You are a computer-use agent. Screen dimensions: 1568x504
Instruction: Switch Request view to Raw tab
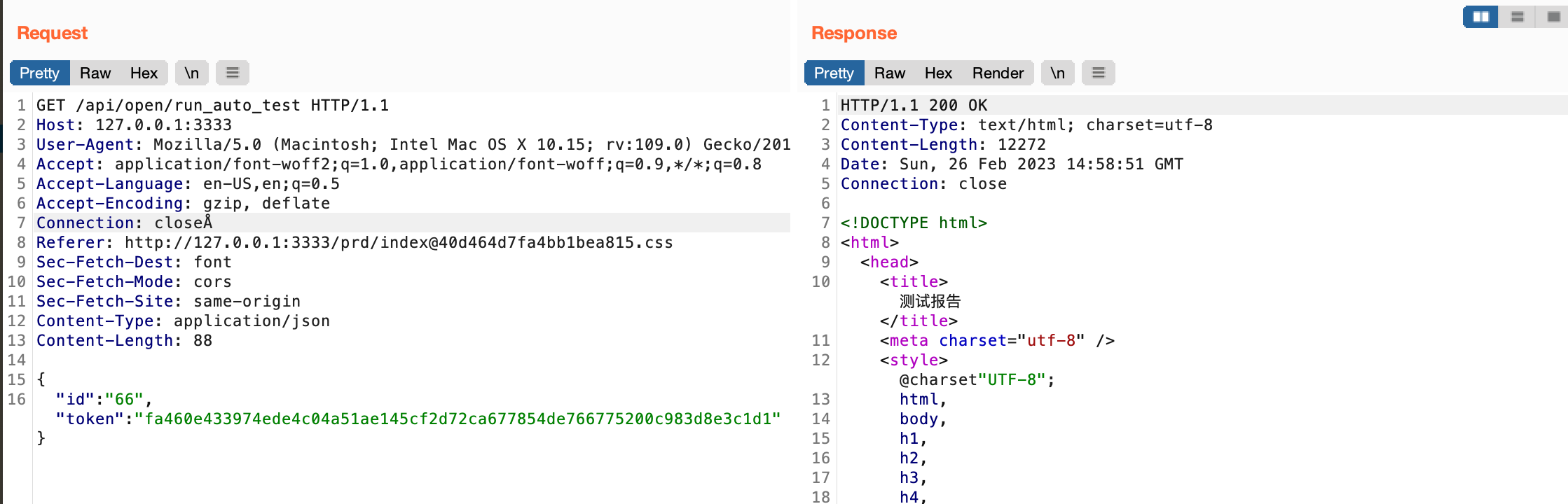click(x=95, y=73)
